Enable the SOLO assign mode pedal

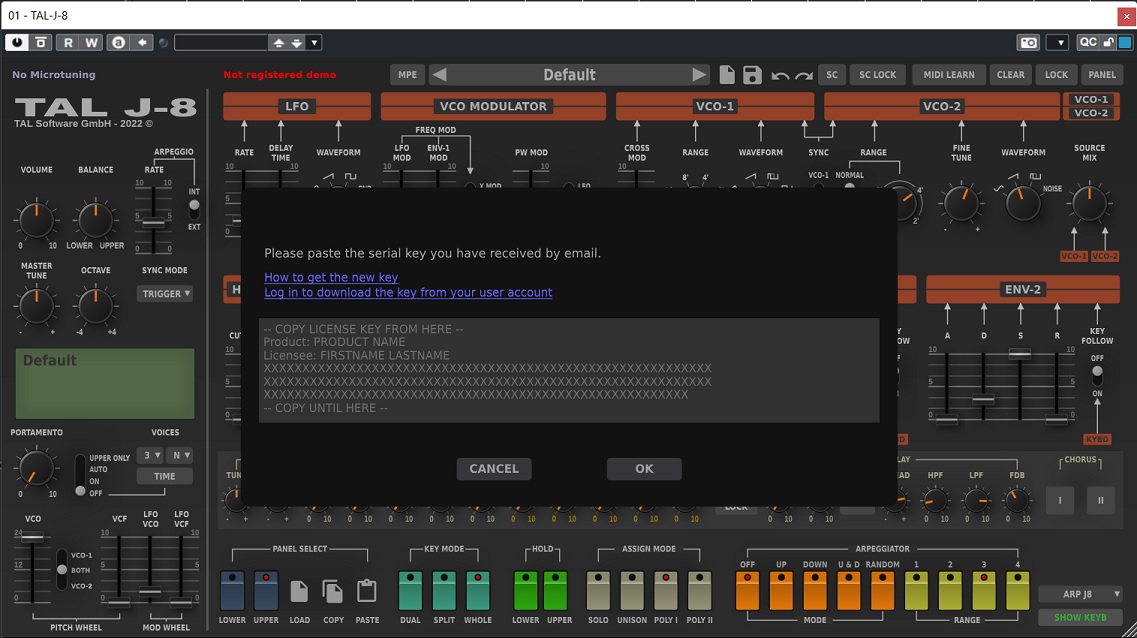(x=598, y=592)
